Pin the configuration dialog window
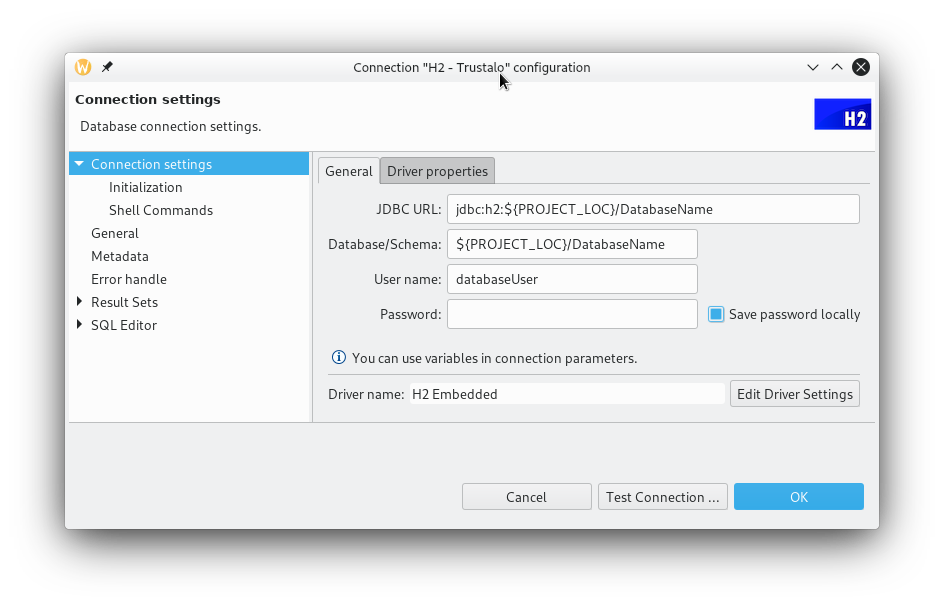 [106, 67]
